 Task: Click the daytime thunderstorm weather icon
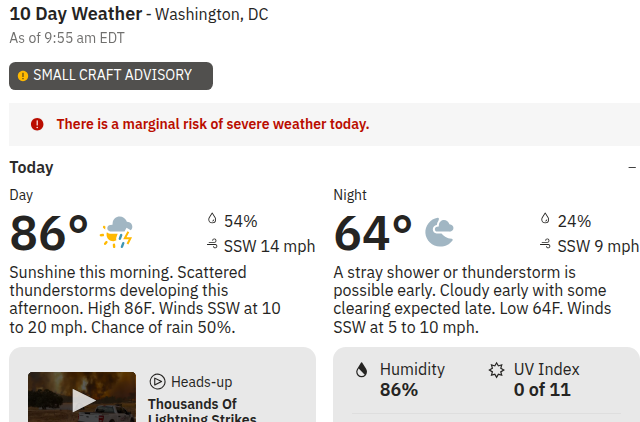click(x=116, y=232)
